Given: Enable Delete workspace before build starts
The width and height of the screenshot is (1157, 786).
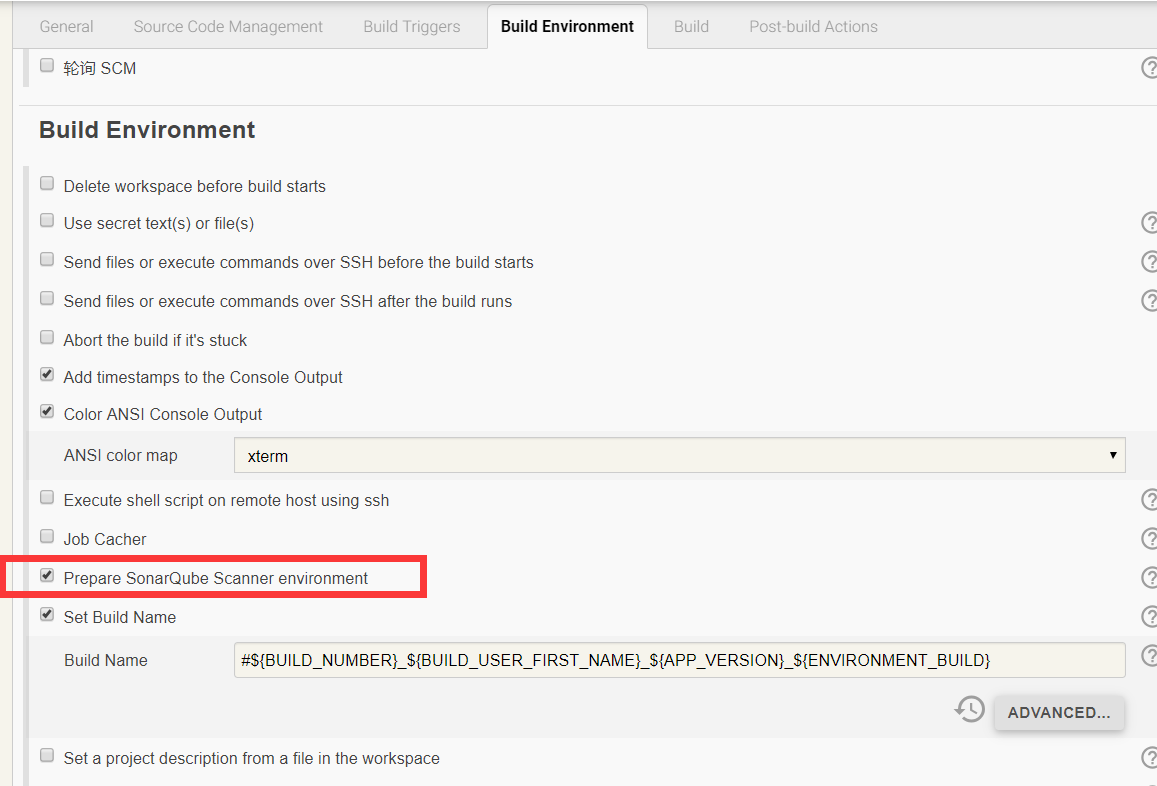Looking at the screenshot, I should pos(47,184).
